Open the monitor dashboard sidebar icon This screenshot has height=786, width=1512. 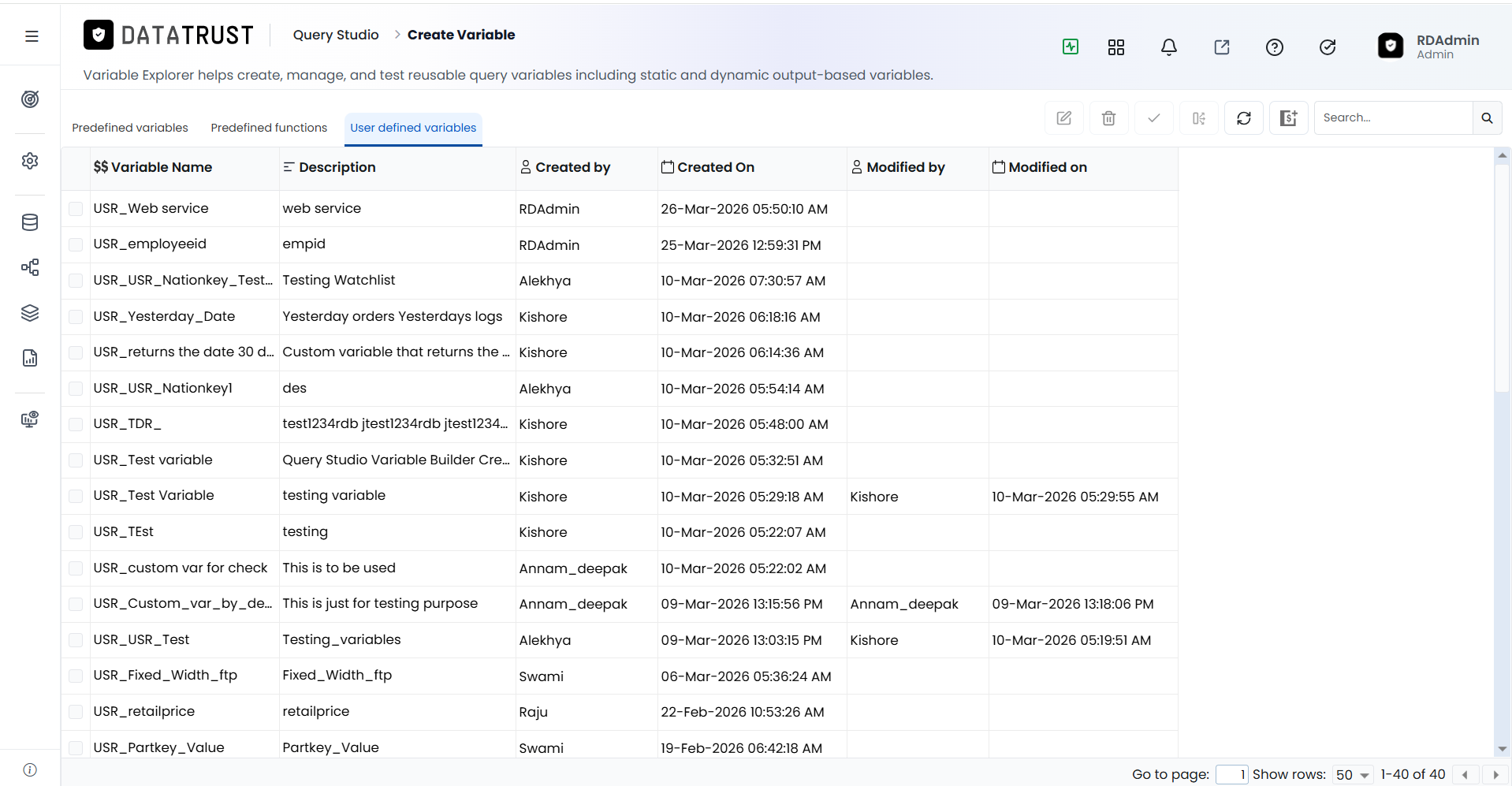click(30, 419)
